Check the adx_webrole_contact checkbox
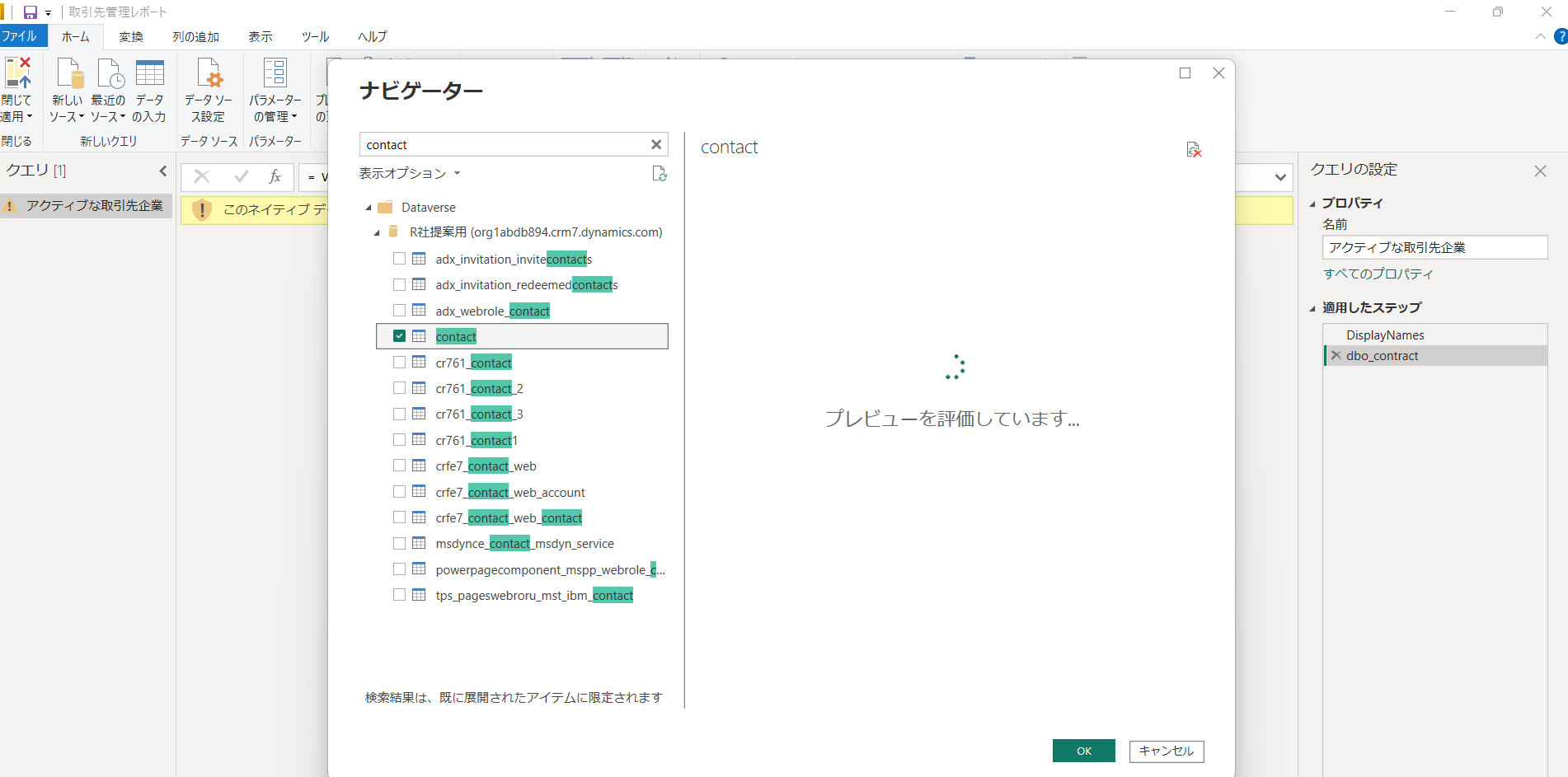Viewport: 1568px width, 777px height. click(399, 311)
